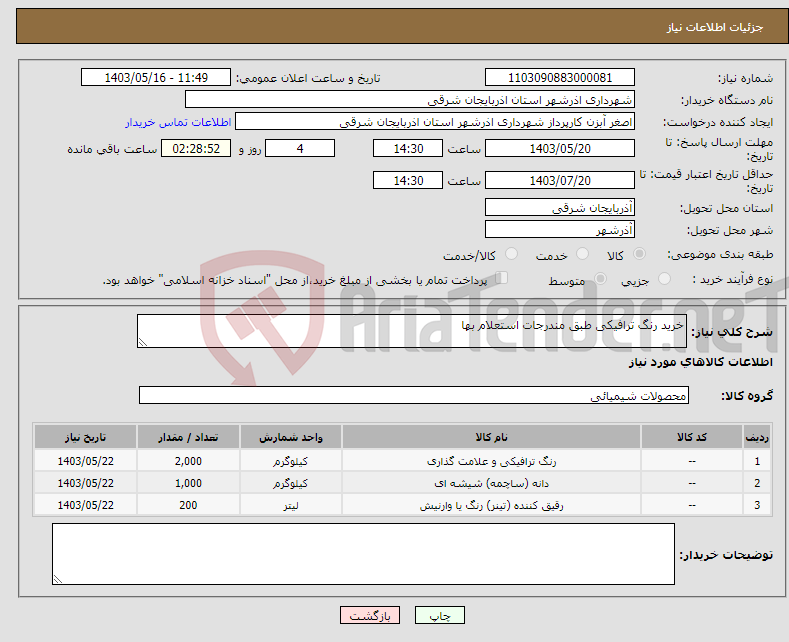Click the price validity date 1403/07/20 field
Viewport: 789px width, 642px height.
[x=560, y=180]
